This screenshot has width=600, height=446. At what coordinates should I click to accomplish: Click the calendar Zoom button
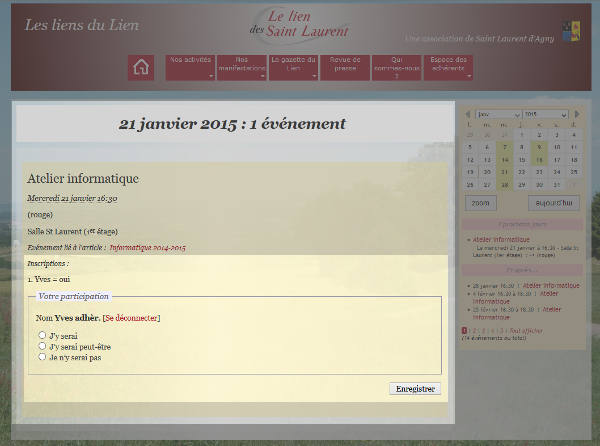[x=481, y=203]
